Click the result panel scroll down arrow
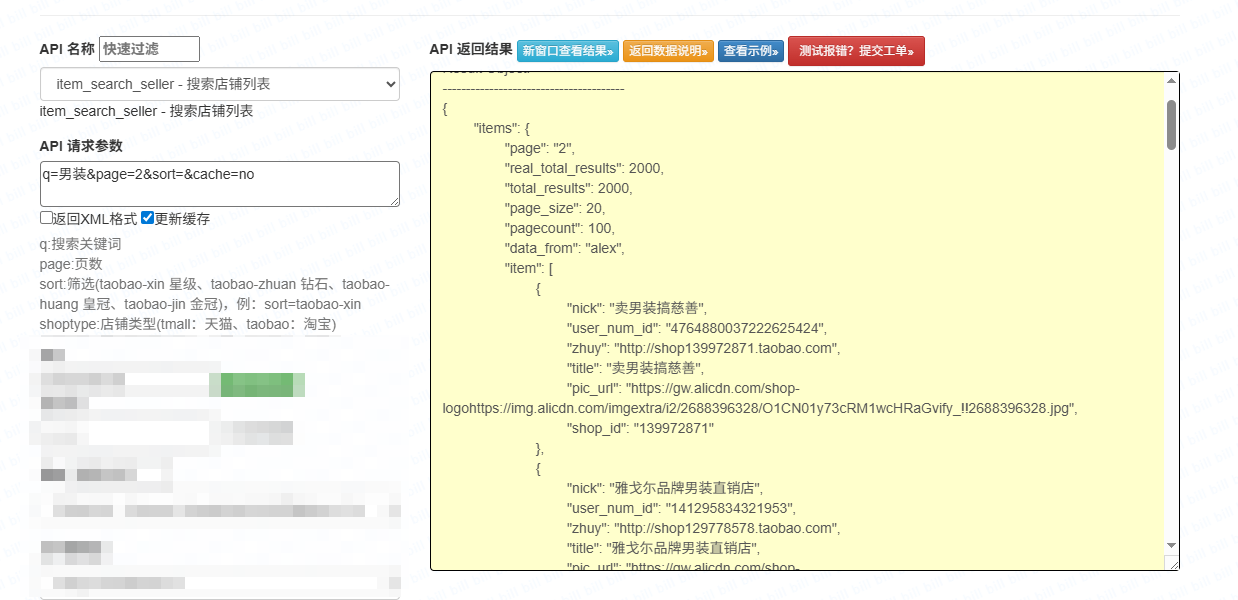 click(1171, 545)
